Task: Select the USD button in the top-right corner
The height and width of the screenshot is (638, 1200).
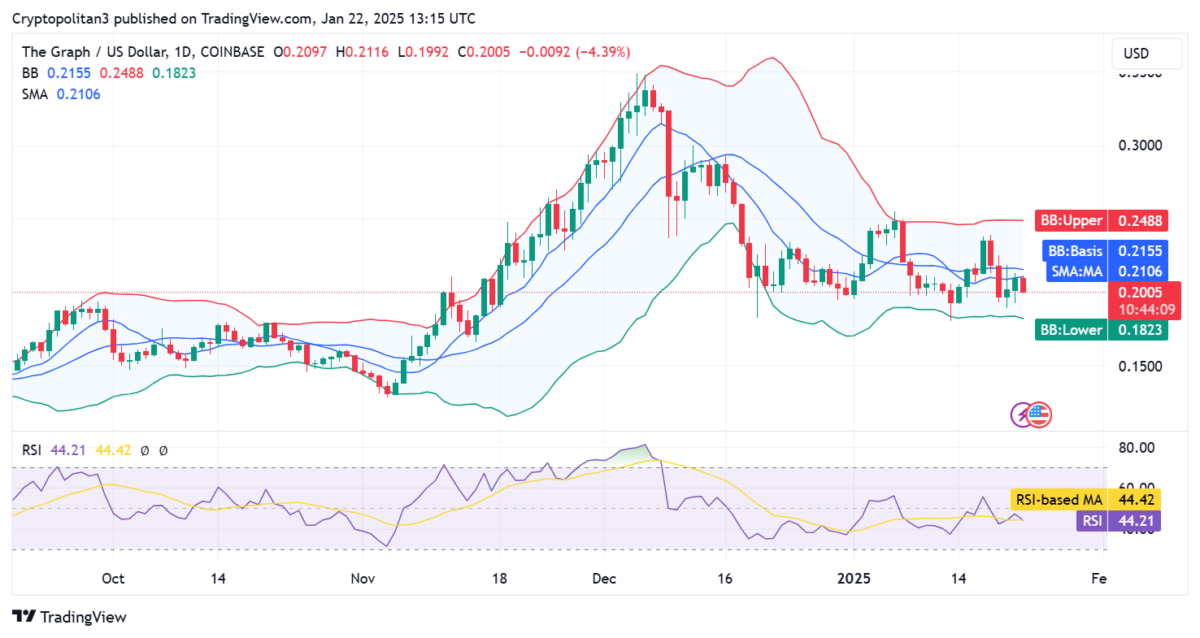Action: [1146, 54]
